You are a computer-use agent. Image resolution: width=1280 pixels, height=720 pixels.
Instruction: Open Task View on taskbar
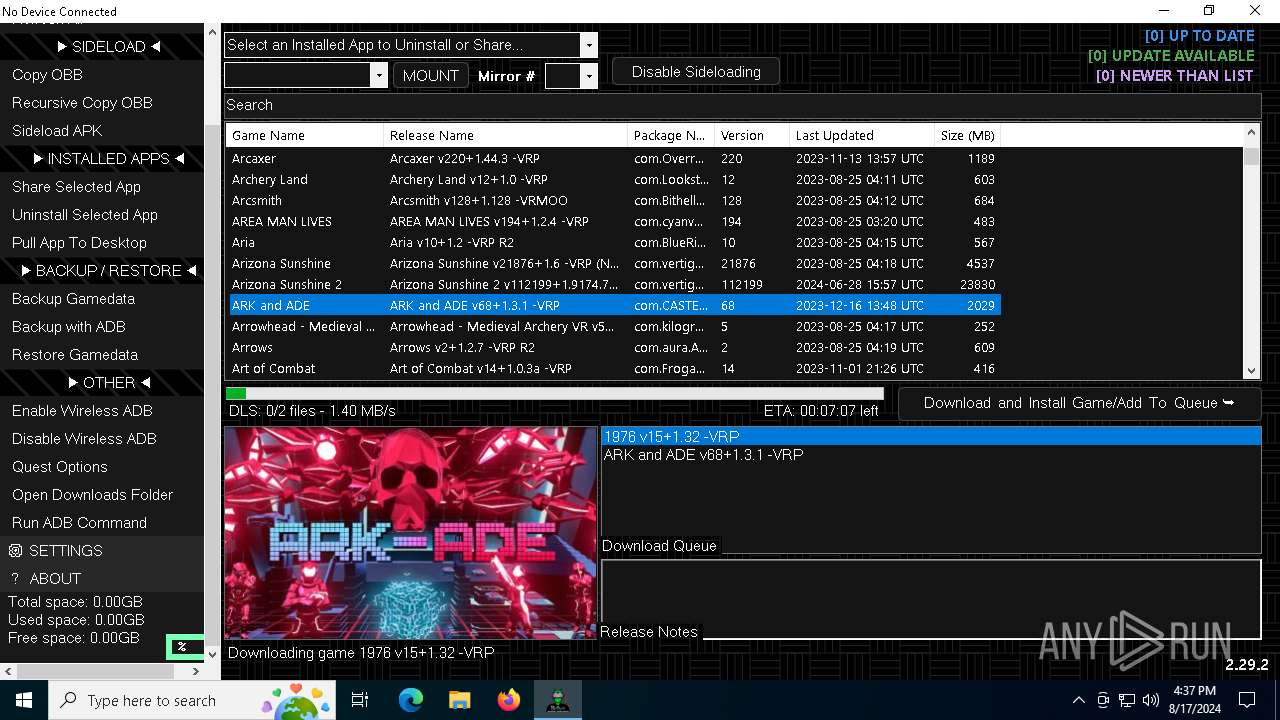click(x=360, y=700)
